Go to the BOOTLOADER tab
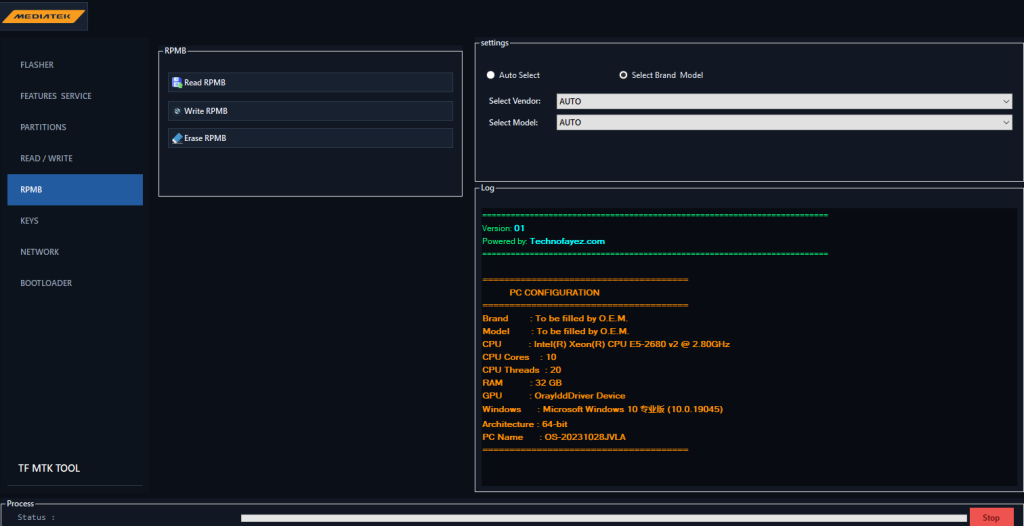The height and width of the screenshot is (526, 1024). click(75, 283)
